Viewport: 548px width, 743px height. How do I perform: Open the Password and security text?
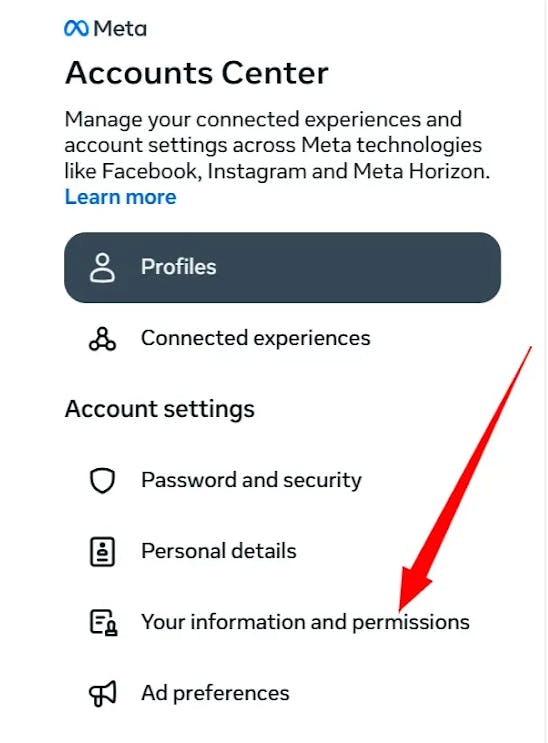[x=251, y=480]
